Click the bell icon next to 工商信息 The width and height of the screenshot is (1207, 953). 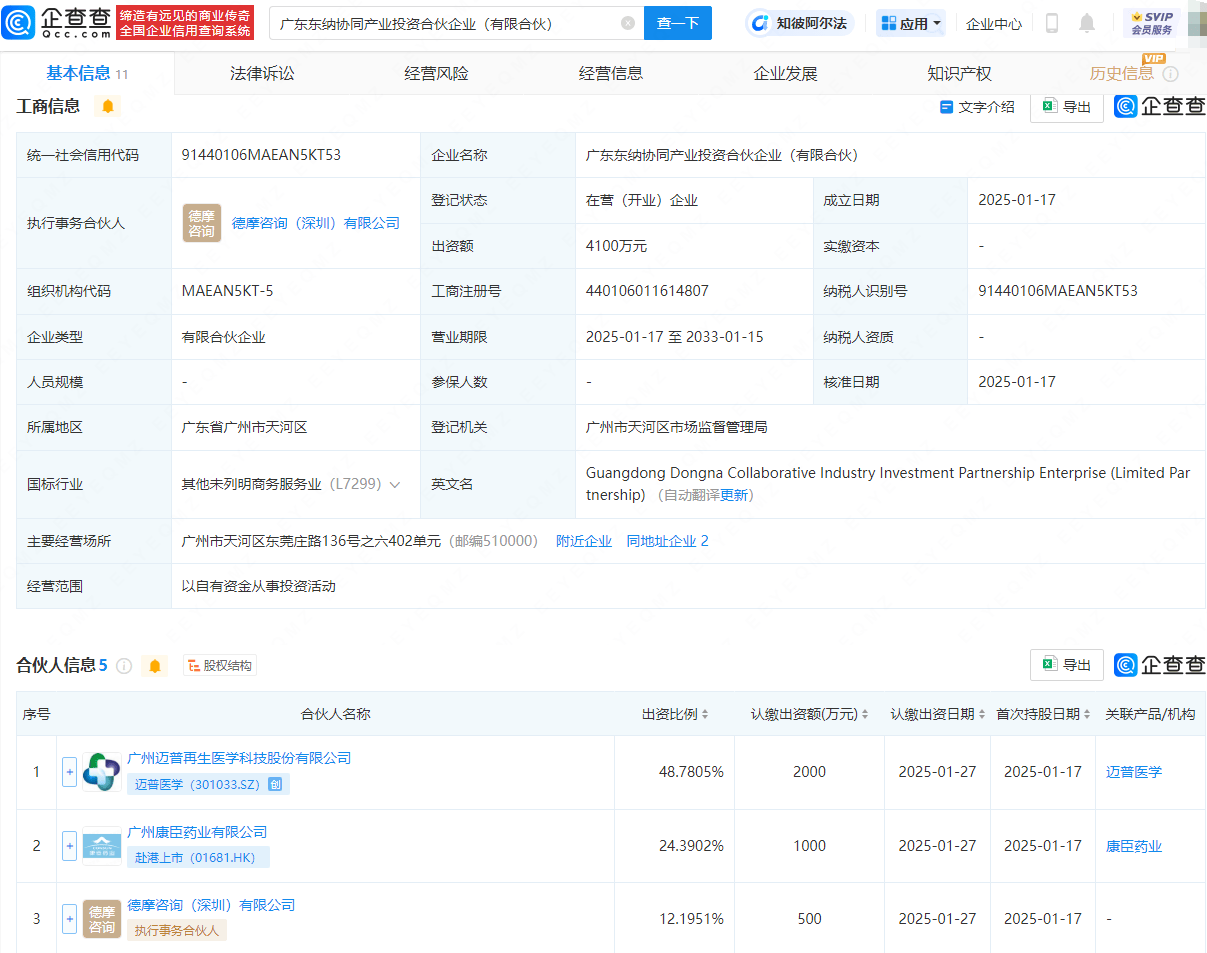[x=108, y=106]
